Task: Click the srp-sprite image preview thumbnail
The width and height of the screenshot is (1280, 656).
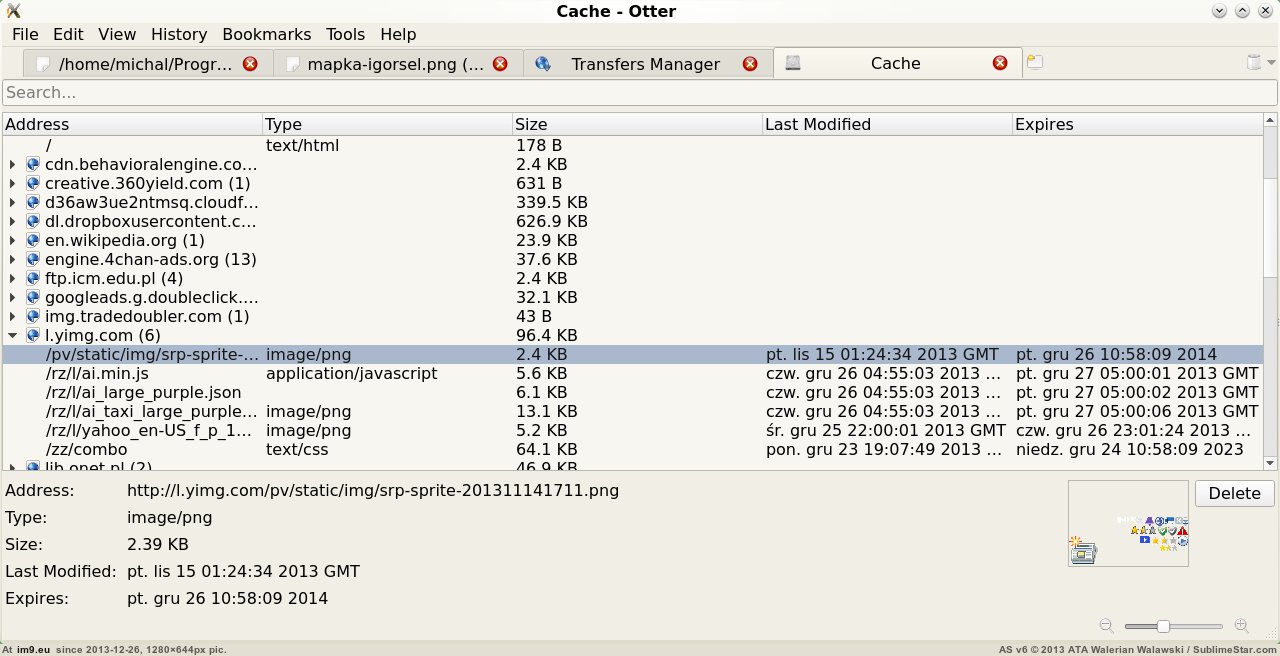Action: [x=1128, y=524]
